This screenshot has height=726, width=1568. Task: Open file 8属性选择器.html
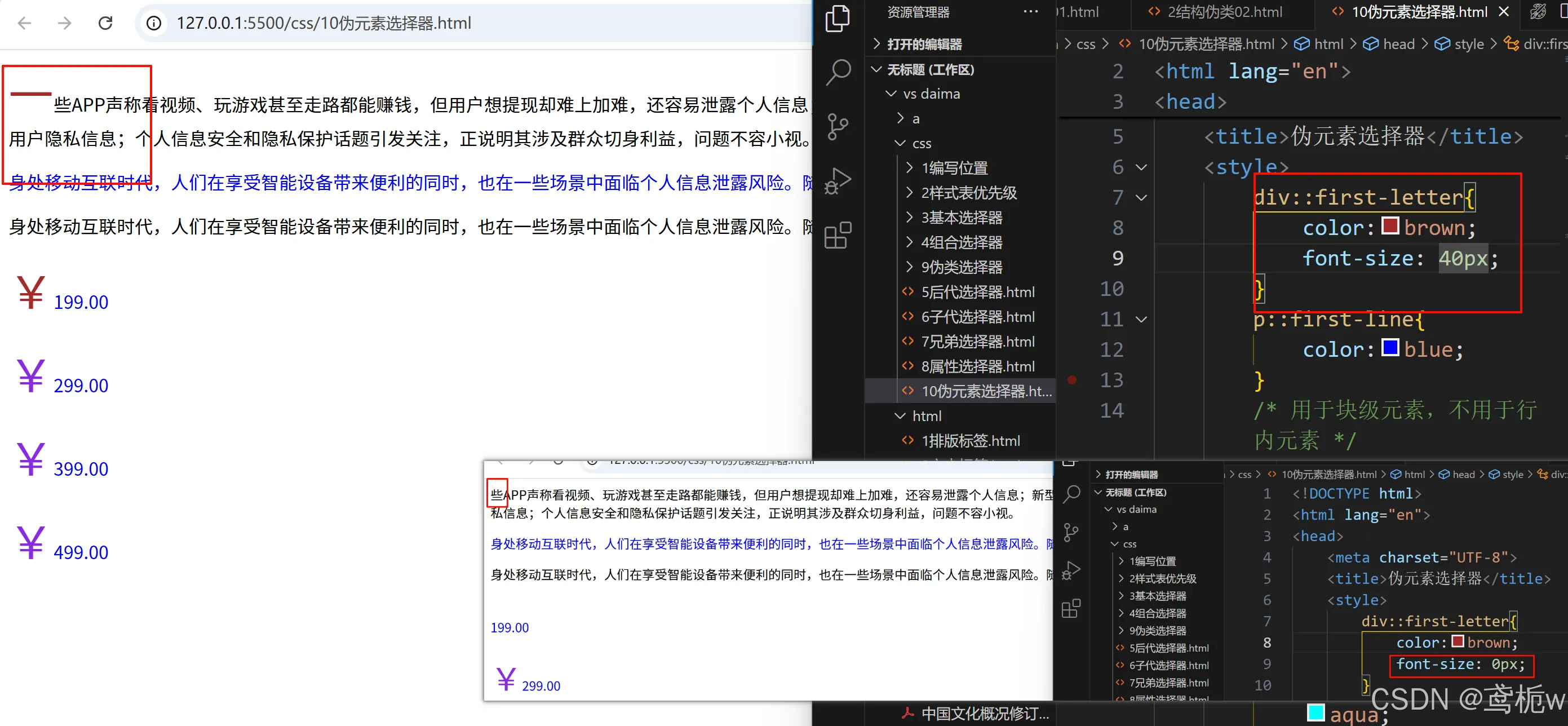(977, 366)
